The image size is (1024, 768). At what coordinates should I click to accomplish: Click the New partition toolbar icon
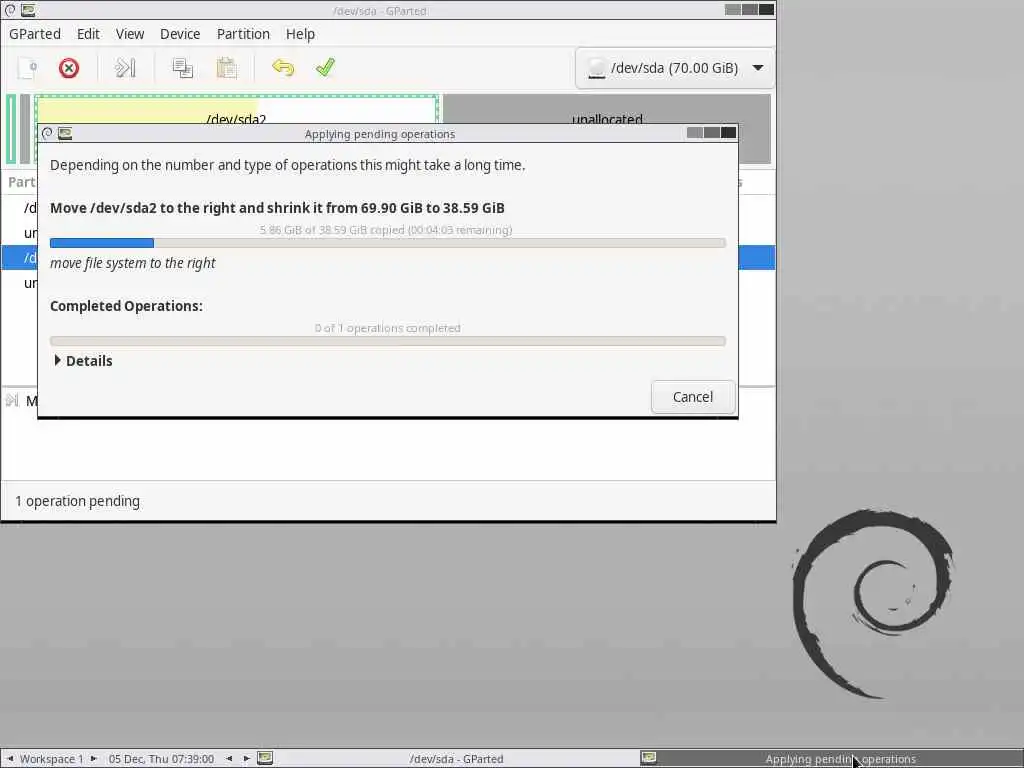(27, 68)
